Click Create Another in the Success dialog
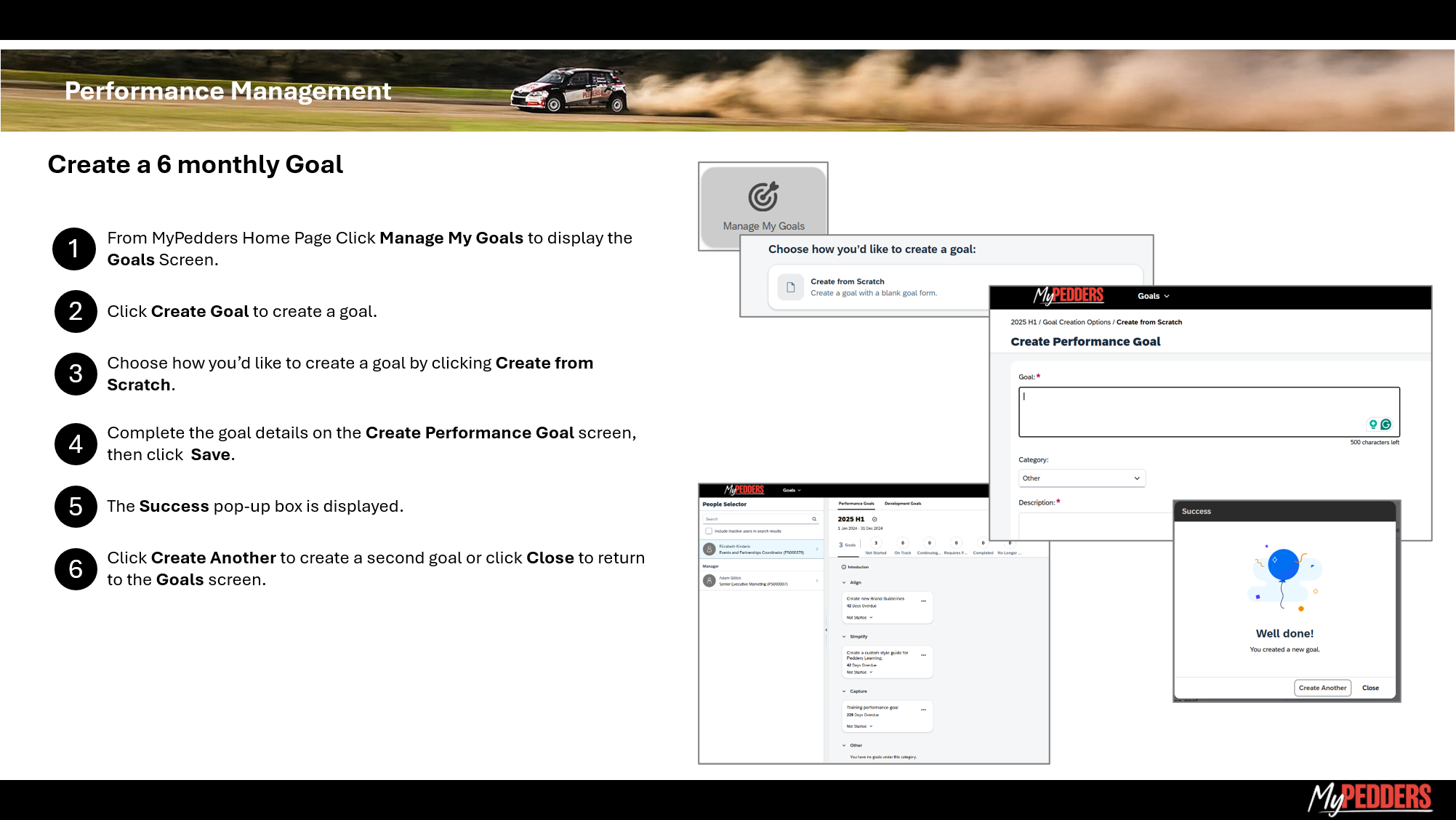The height and width of the screenshot is (820, 1456). (1322, 688)
